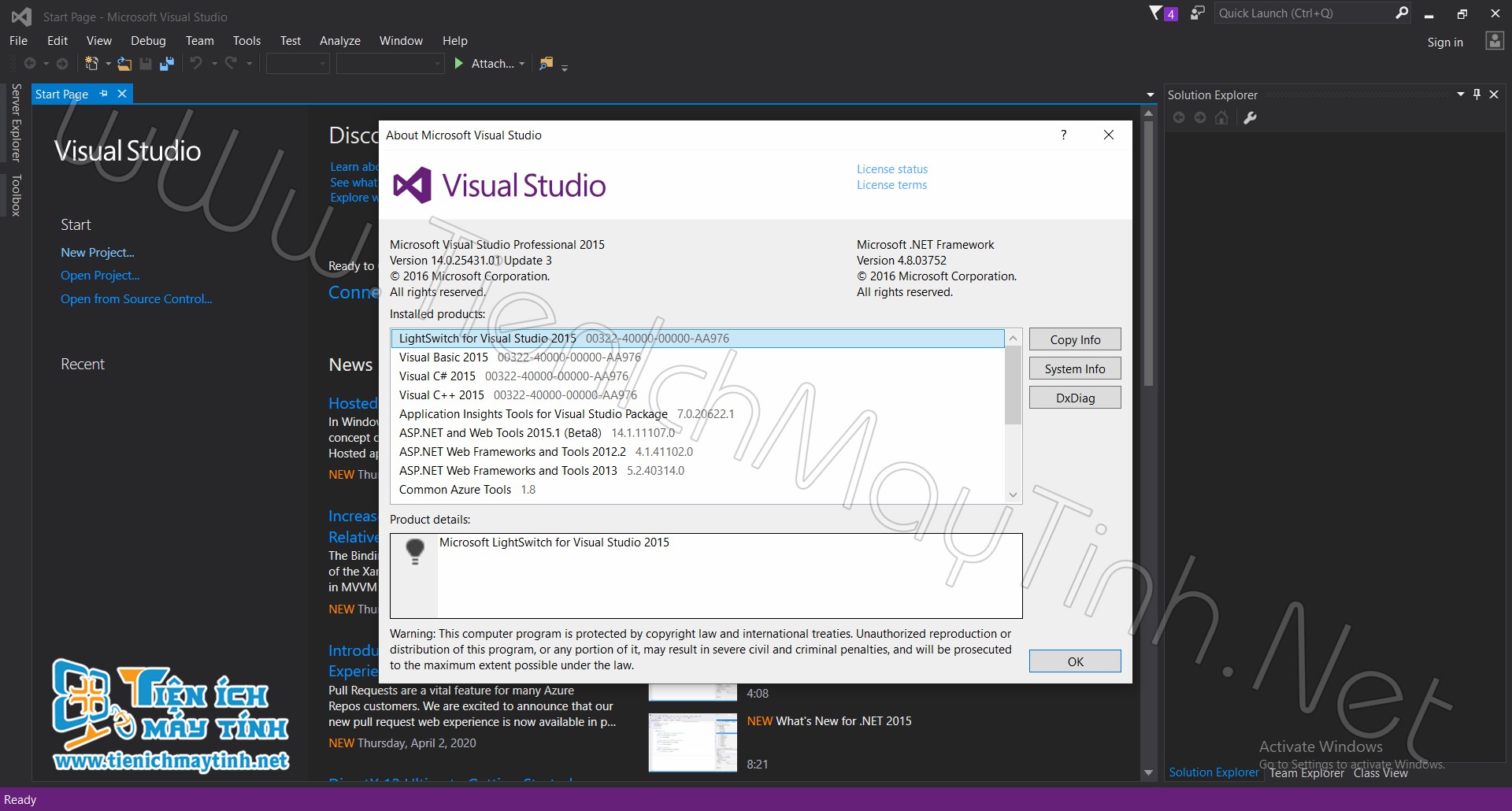1512x811 pixels.
Task: Click the green Start play icon
Action: click(x=459, y=63)
